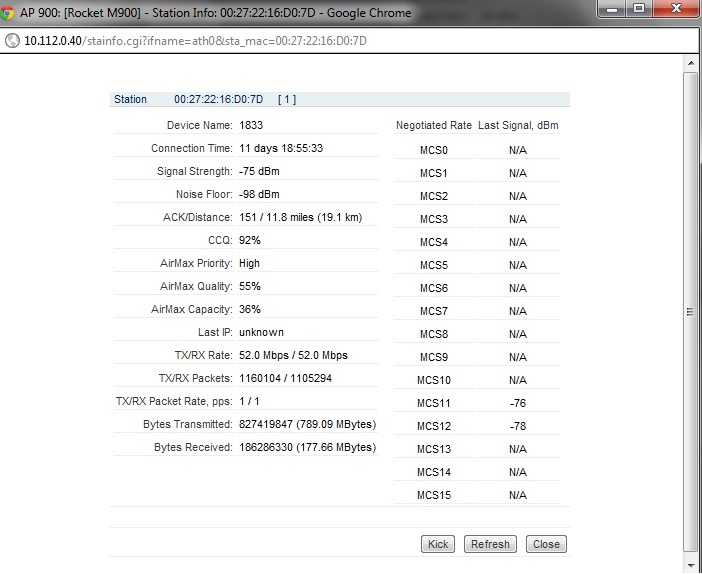
Task: Click the packet rate value 1 / 1
Action: [x=249, y=401]
